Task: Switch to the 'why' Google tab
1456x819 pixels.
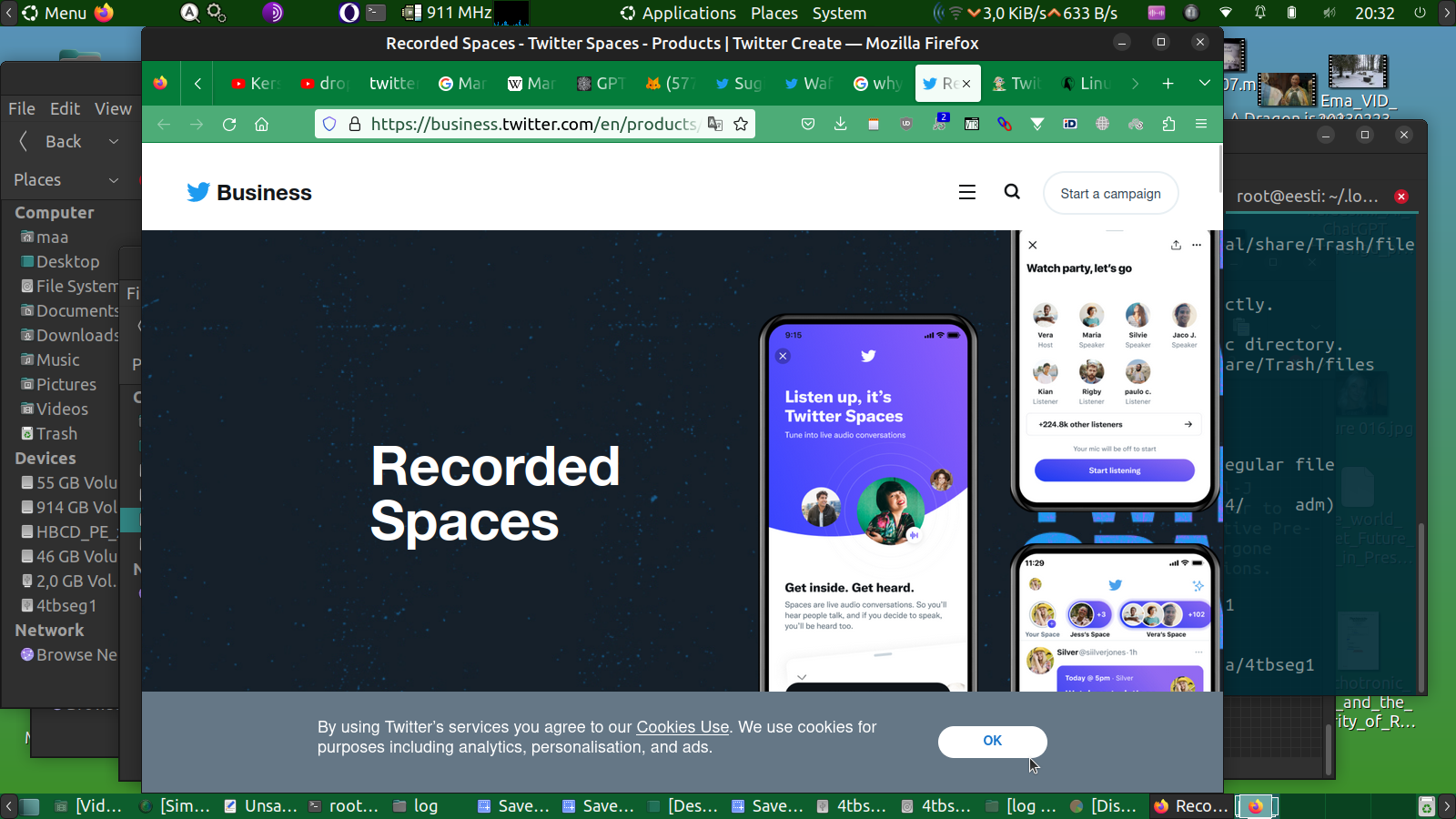Action: coord(877,84)
